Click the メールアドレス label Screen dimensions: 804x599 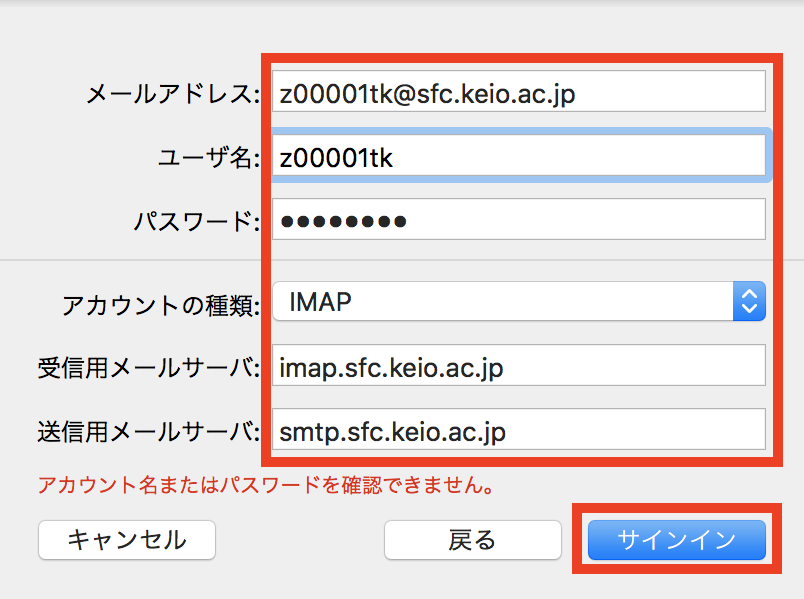pyautogui.click(x=172, y=94)
